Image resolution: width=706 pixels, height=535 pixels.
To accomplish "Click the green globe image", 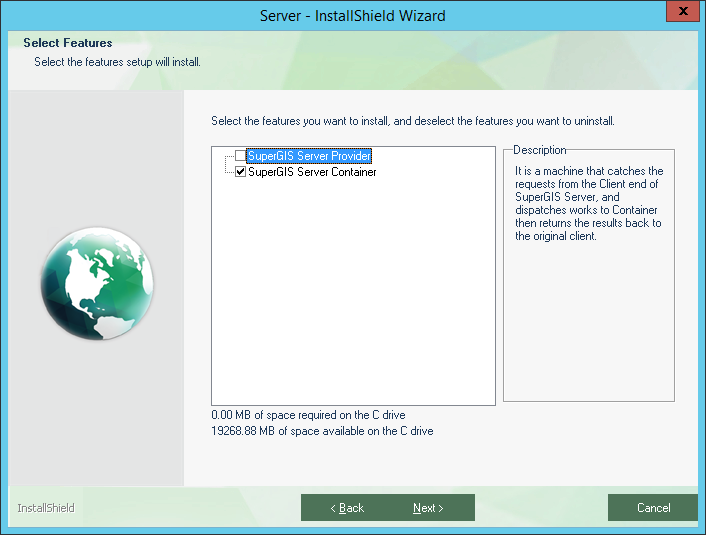I will coord(97,283).
